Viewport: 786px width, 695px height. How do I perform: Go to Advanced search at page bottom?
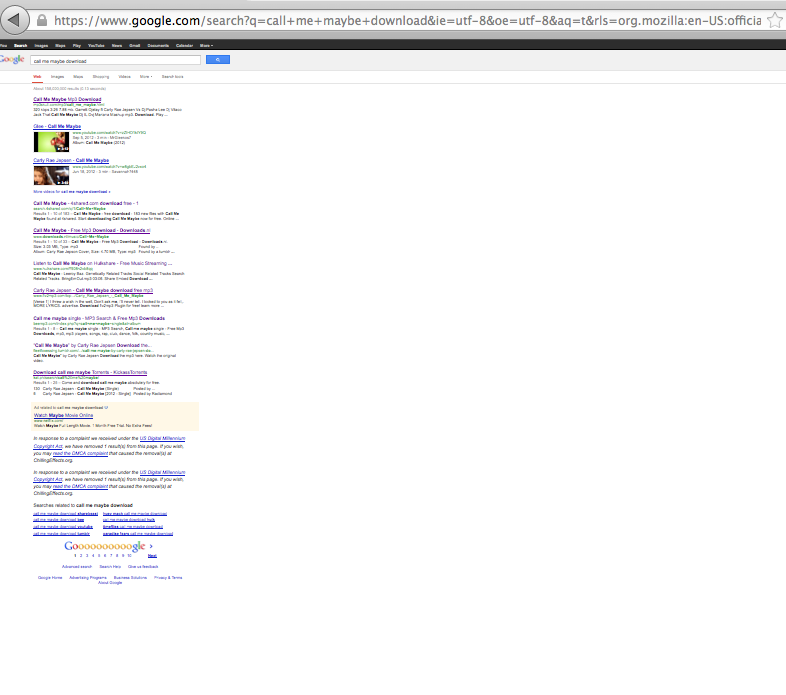[76, 566]
